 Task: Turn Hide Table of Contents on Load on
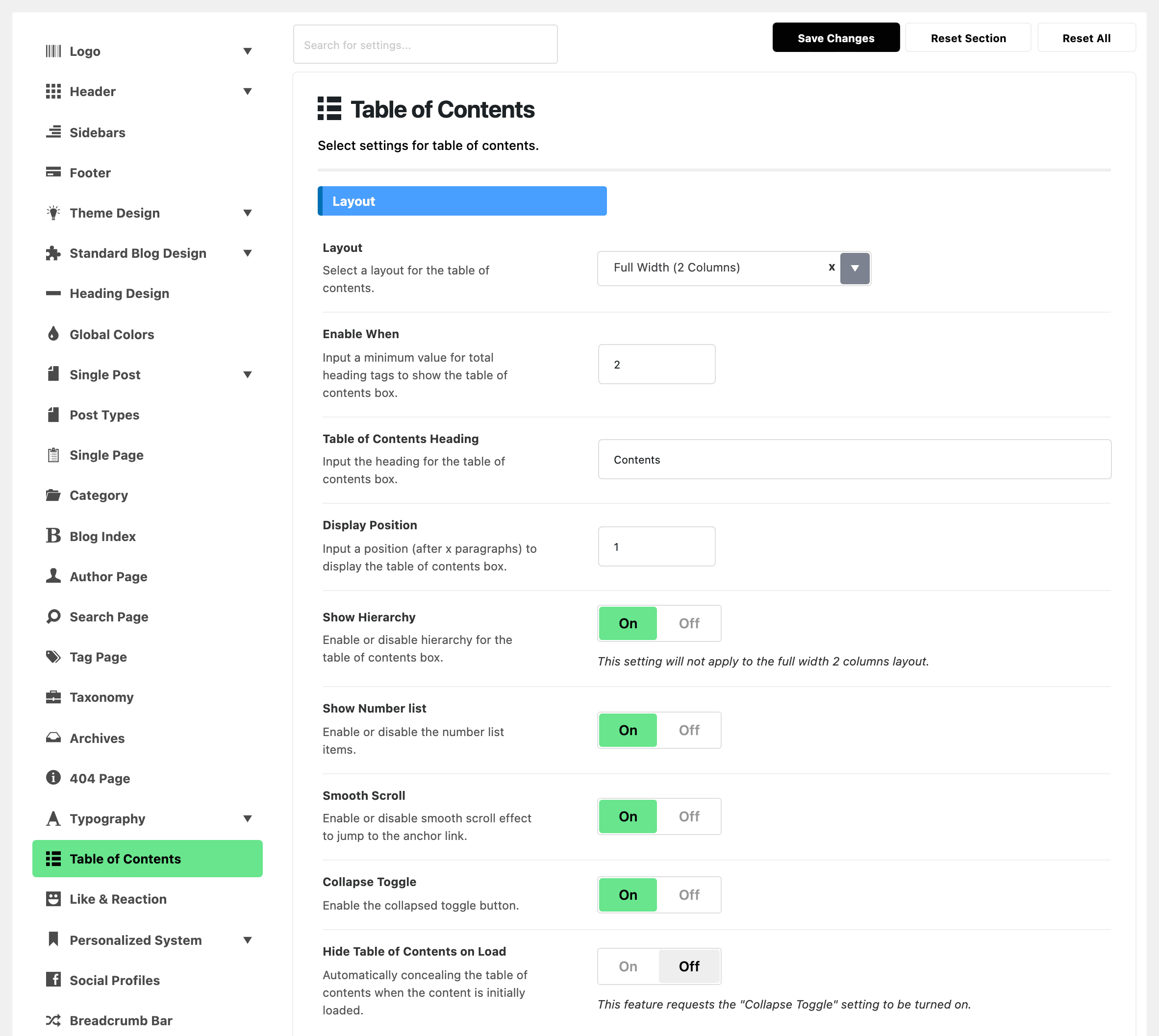tap(628, 966)
